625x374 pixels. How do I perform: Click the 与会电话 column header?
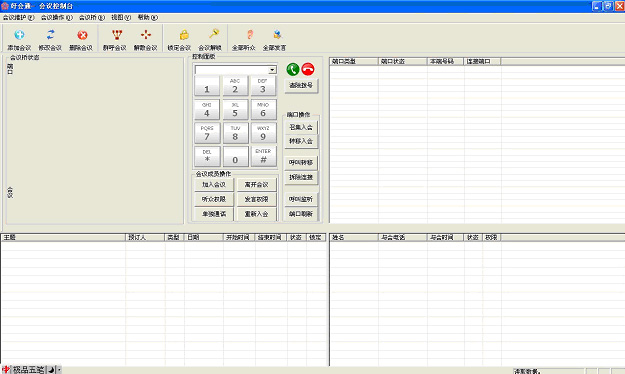(x=403, y=238)
